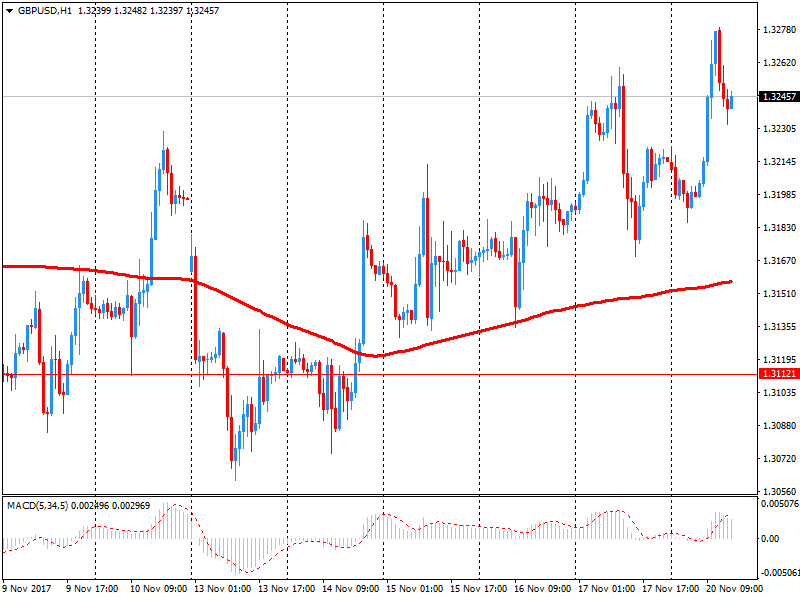800x600 pixels.
Task: Click the 1.30560 price scale value
Action: pos(779,491)
